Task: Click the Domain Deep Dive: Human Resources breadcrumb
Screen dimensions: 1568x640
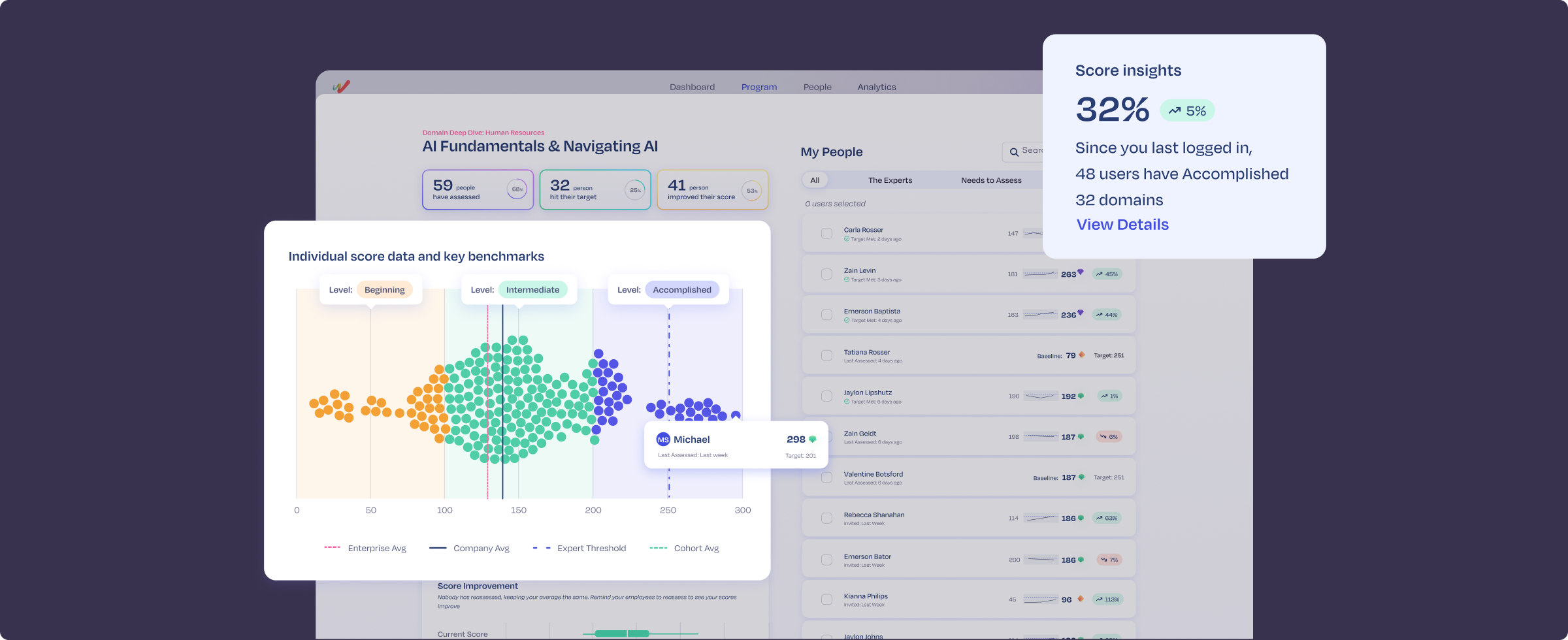Action: click(483, 133)
